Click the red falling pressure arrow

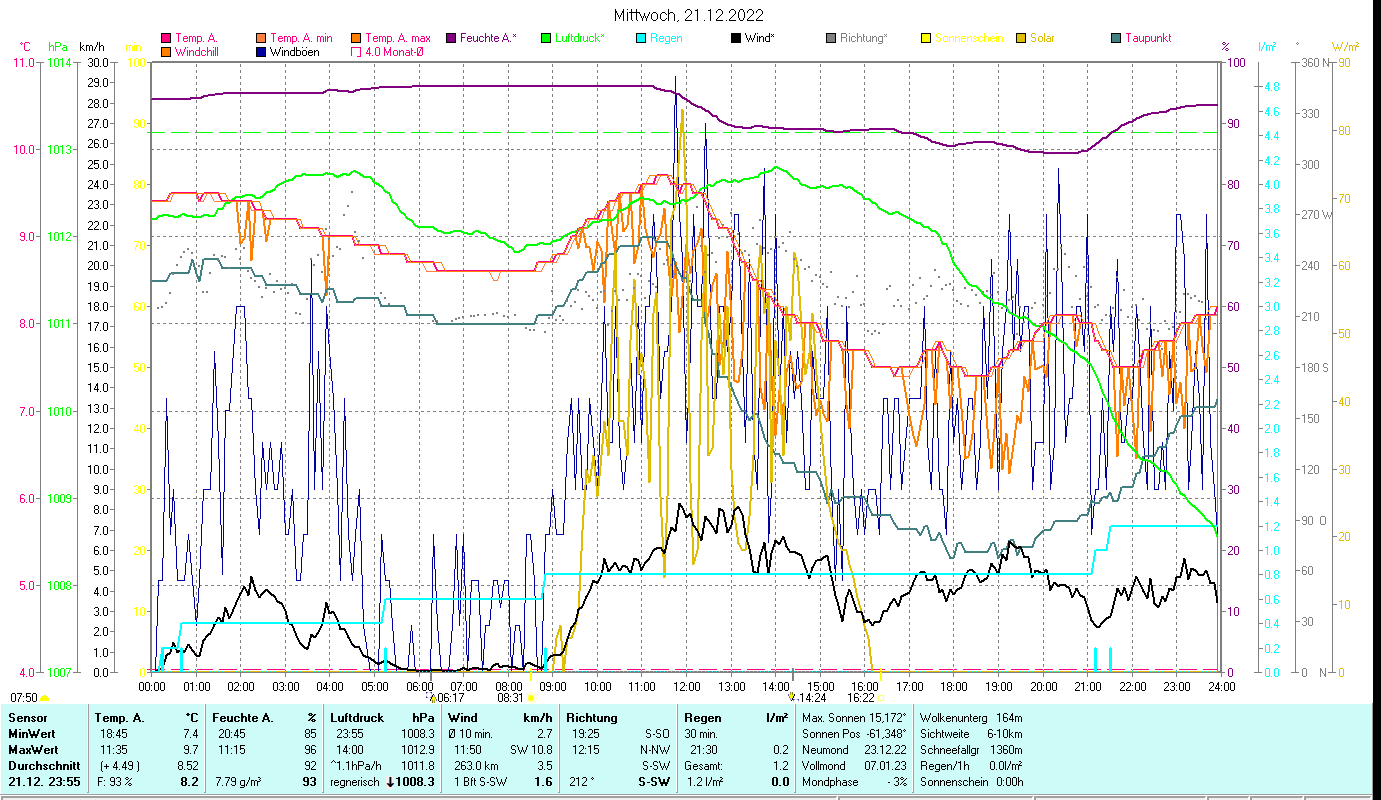point(392,782)
